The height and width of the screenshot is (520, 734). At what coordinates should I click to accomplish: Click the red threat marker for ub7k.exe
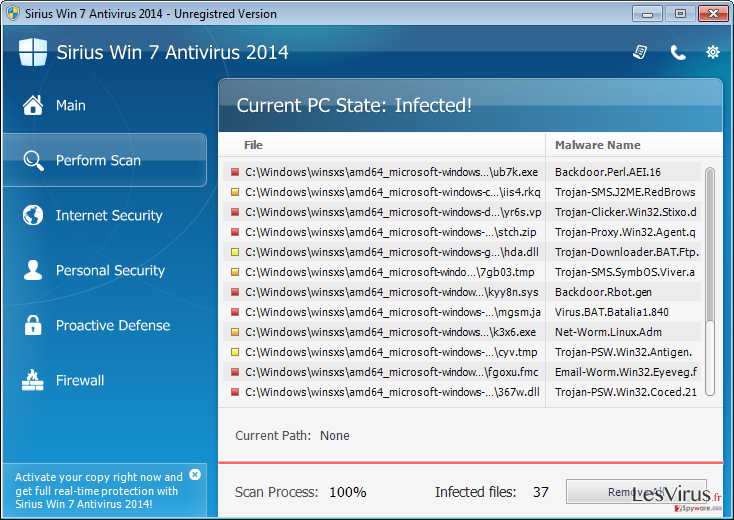pyautogui.click(x=235, y=172)
